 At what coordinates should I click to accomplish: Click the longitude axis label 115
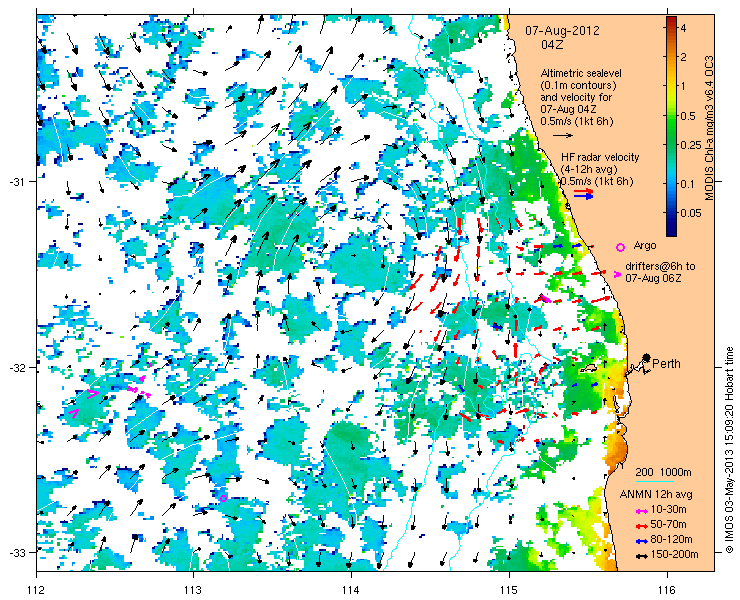click(x=509, y=590)
